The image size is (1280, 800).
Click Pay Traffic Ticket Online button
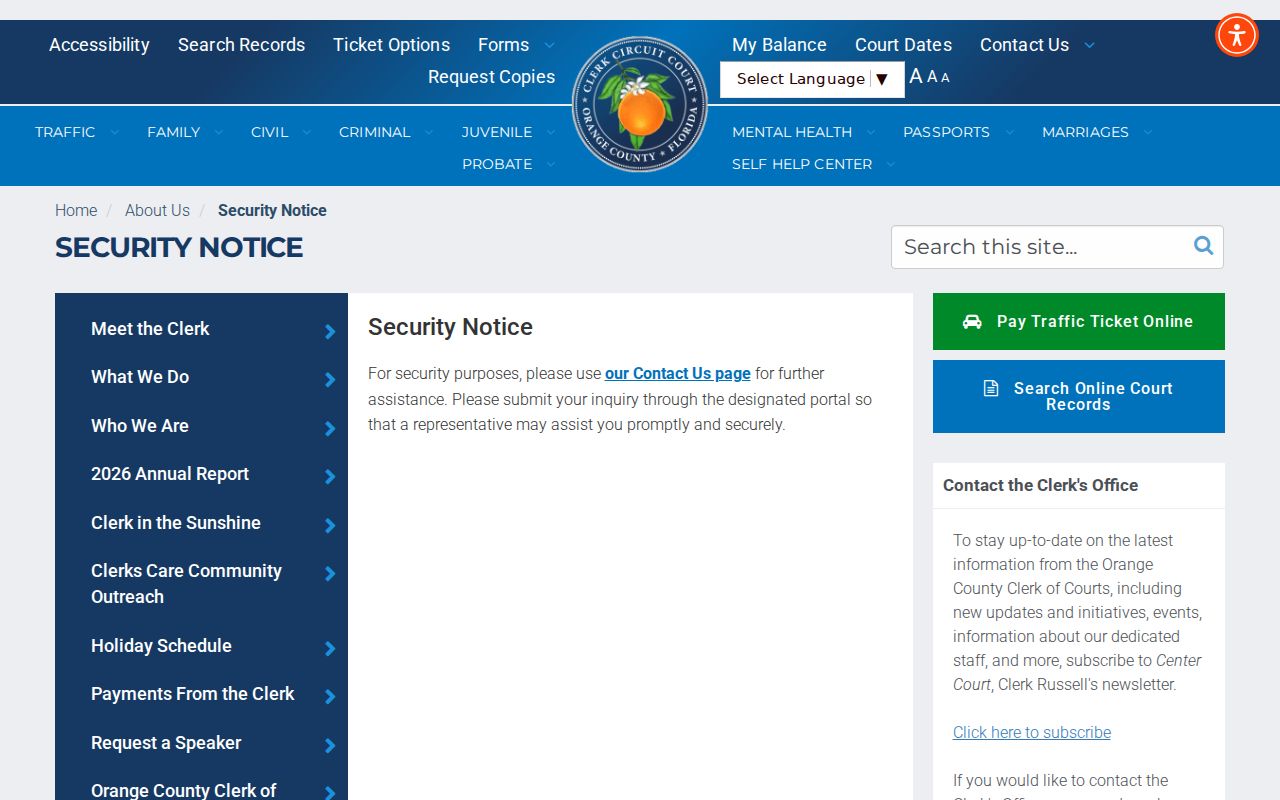click(1079, 321)
